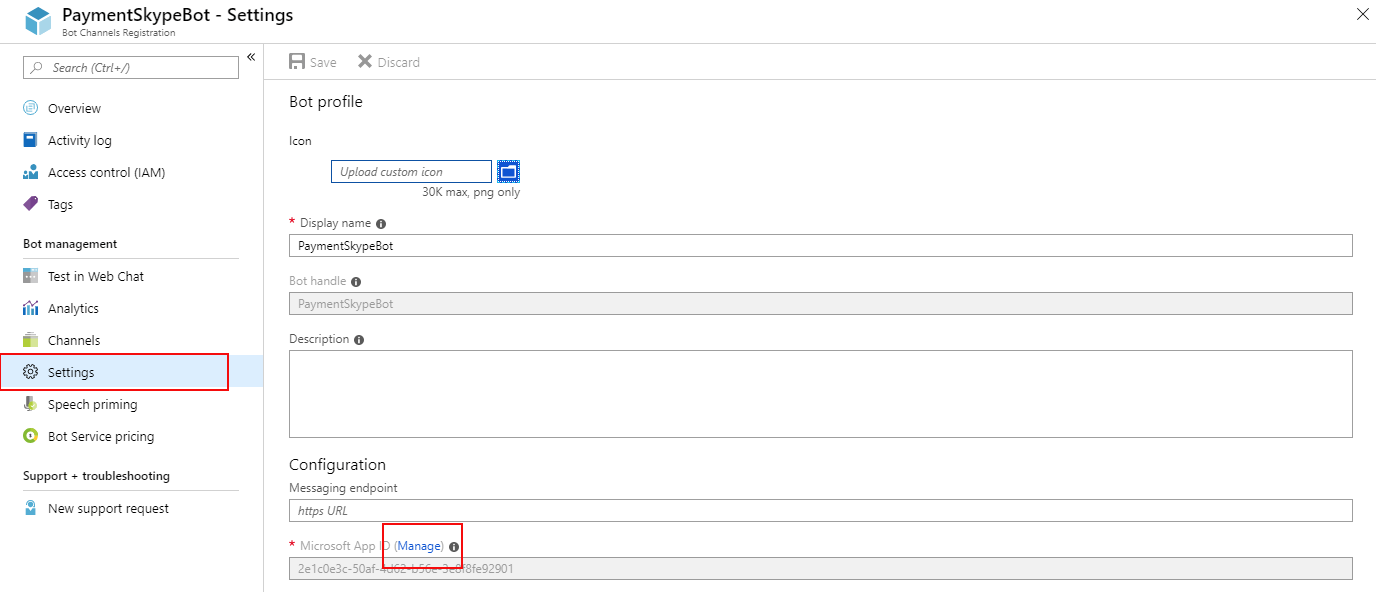The image size is (1376, 592).
Task: Click the Bot handle field
Action: (820, 303)
